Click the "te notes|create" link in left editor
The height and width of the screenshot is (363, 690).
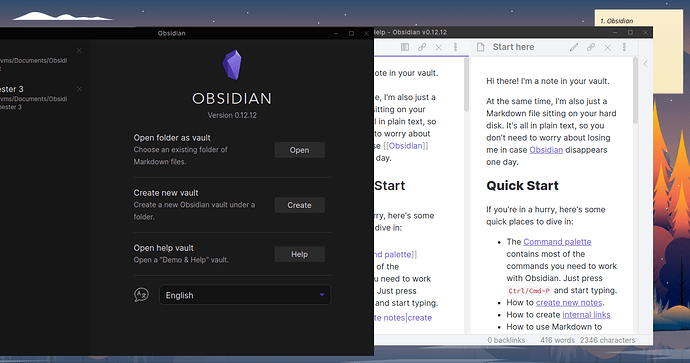403,318
